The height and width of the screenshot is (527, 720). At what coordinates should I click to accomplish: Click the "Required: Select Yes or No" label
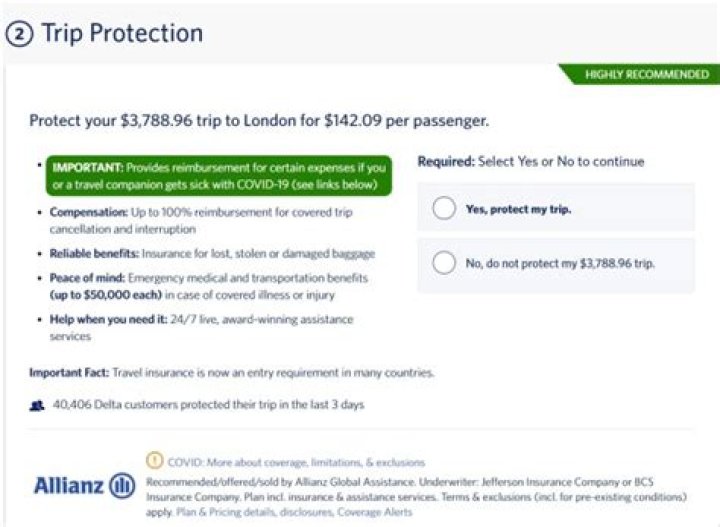point(531,161)
